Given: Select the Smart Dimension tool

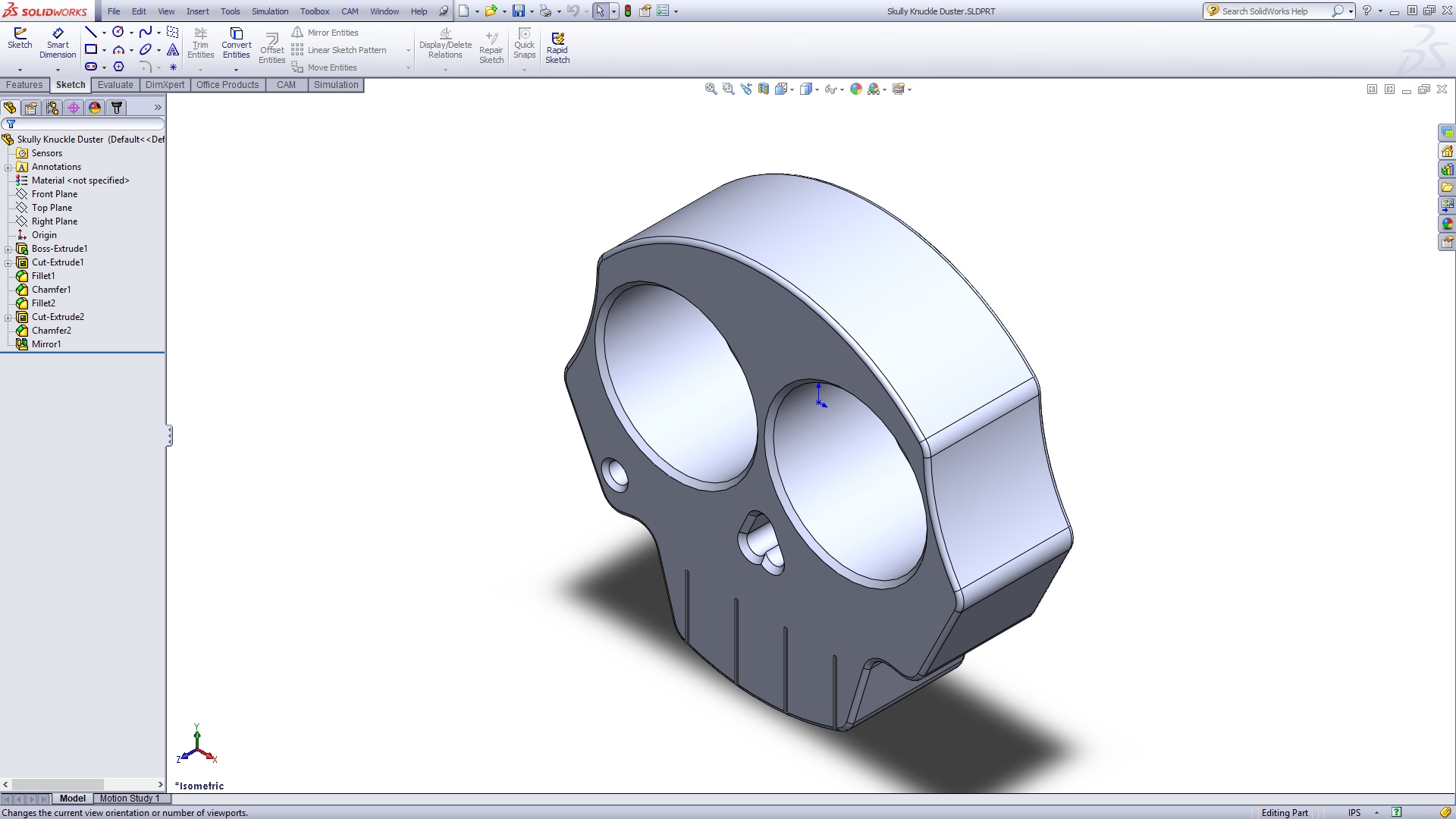Looking at the screenshot, I should click(58, 43).
